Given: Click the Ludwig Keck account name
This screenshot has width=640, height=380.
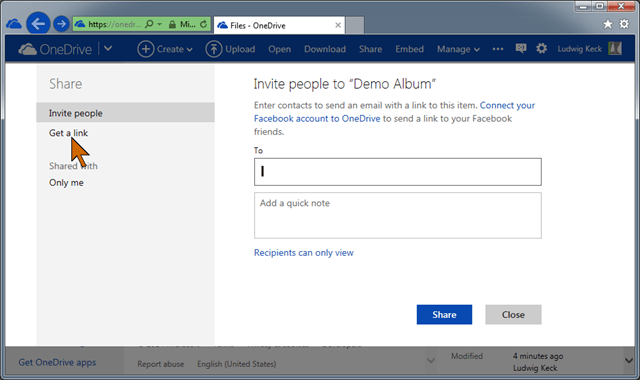Looking at the screenshot, I should pos(580,49).
